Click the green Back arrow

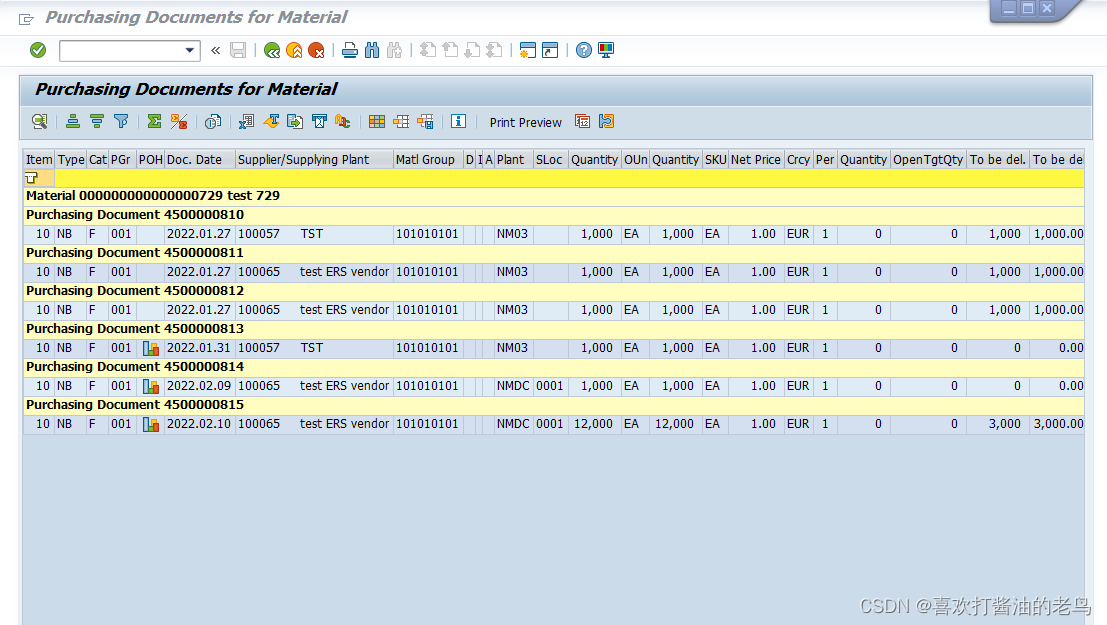[271, 50]
